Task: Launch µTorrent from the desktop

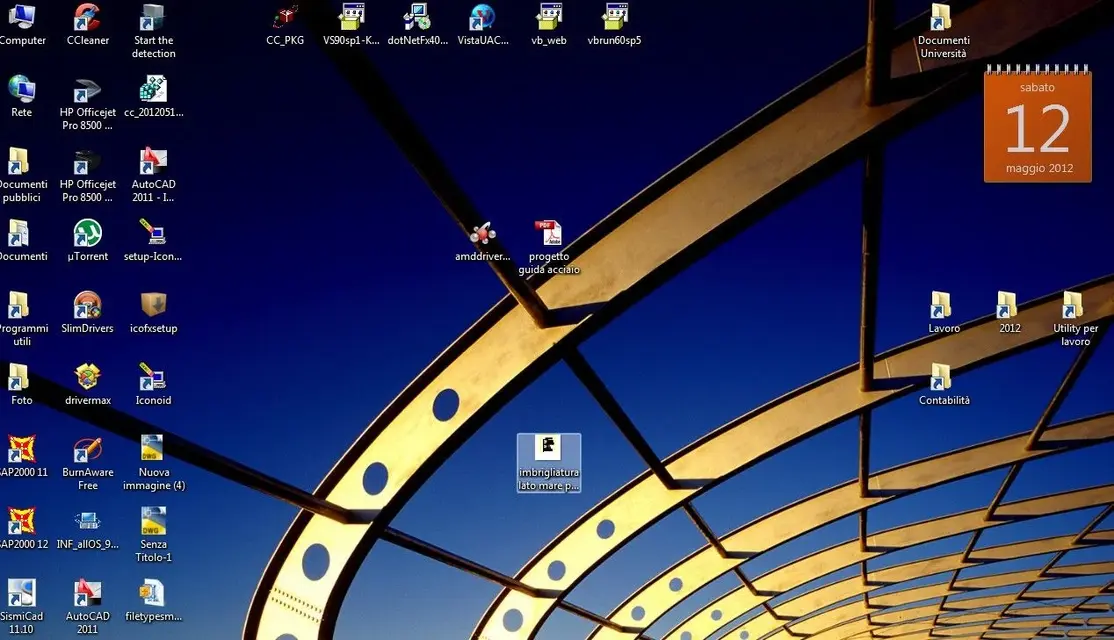Action: click(x=87, y=241)
